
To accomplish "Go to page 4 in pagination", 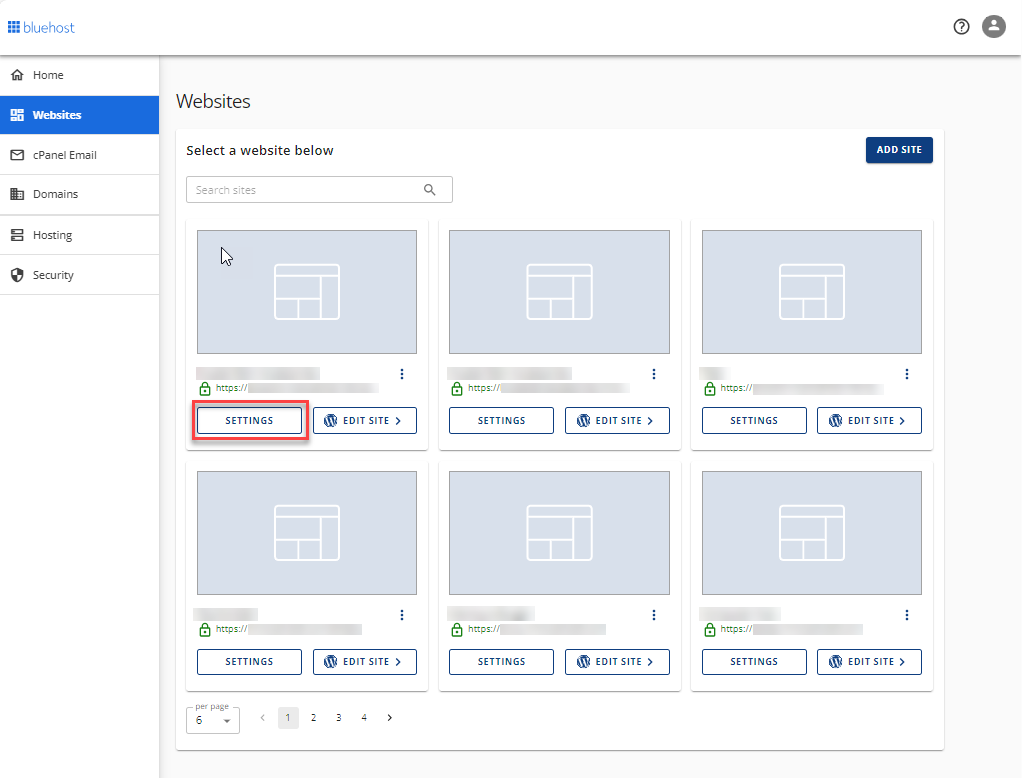I will tap(364, 717).
